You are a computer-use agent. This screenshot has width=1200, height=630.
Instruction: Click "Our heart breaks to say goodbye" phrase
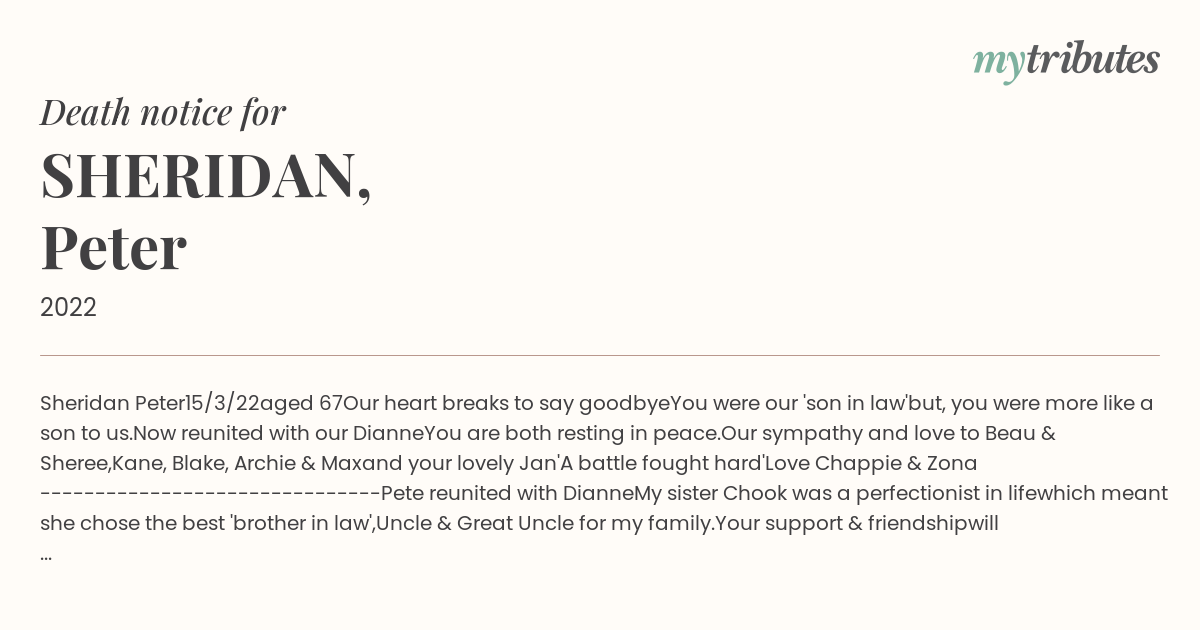tap(506, 404)
